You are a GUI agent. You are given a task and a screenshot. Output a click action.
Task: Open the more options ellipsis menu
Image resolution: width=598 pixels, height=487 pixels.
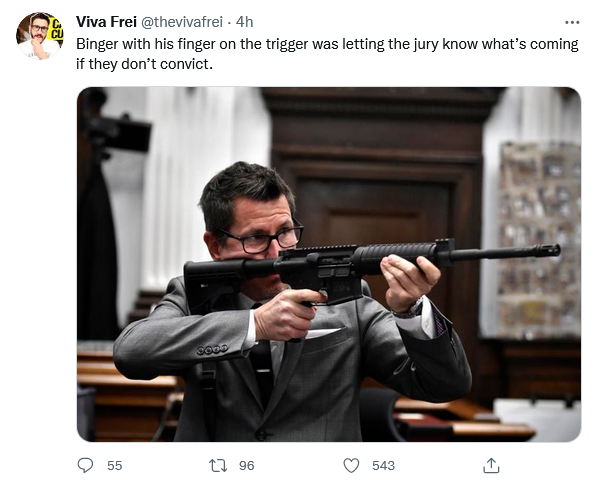572,23
